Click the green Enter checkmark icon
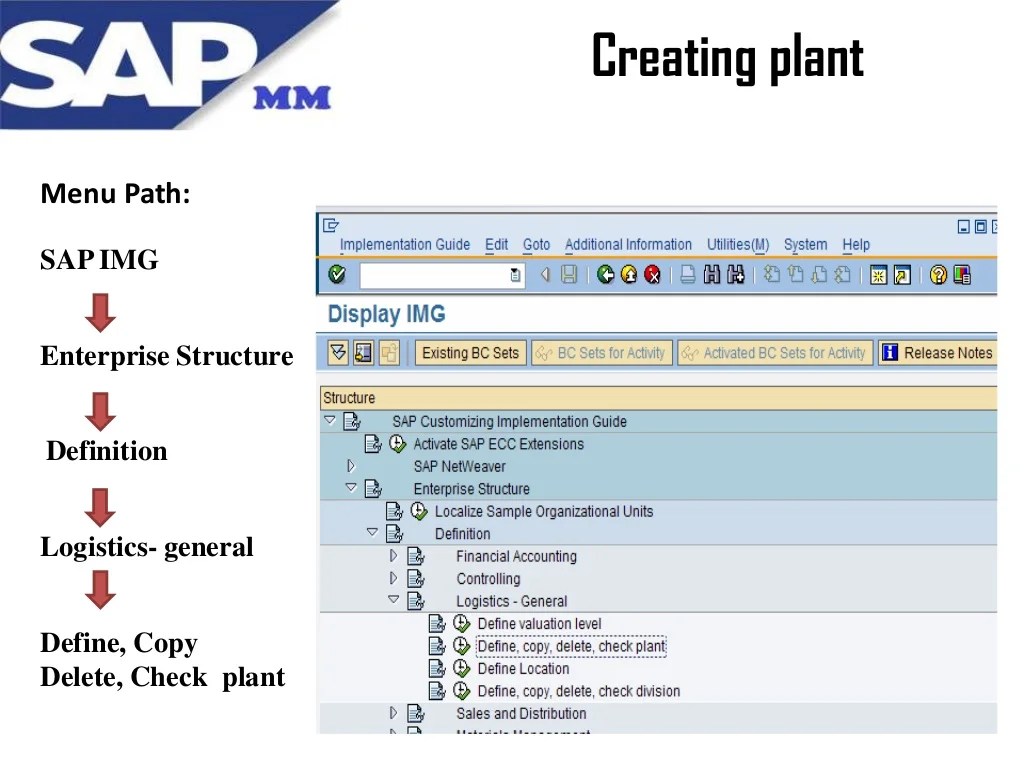The height and width of the screenshot is (768, 1024). click(x=337, y=275)
